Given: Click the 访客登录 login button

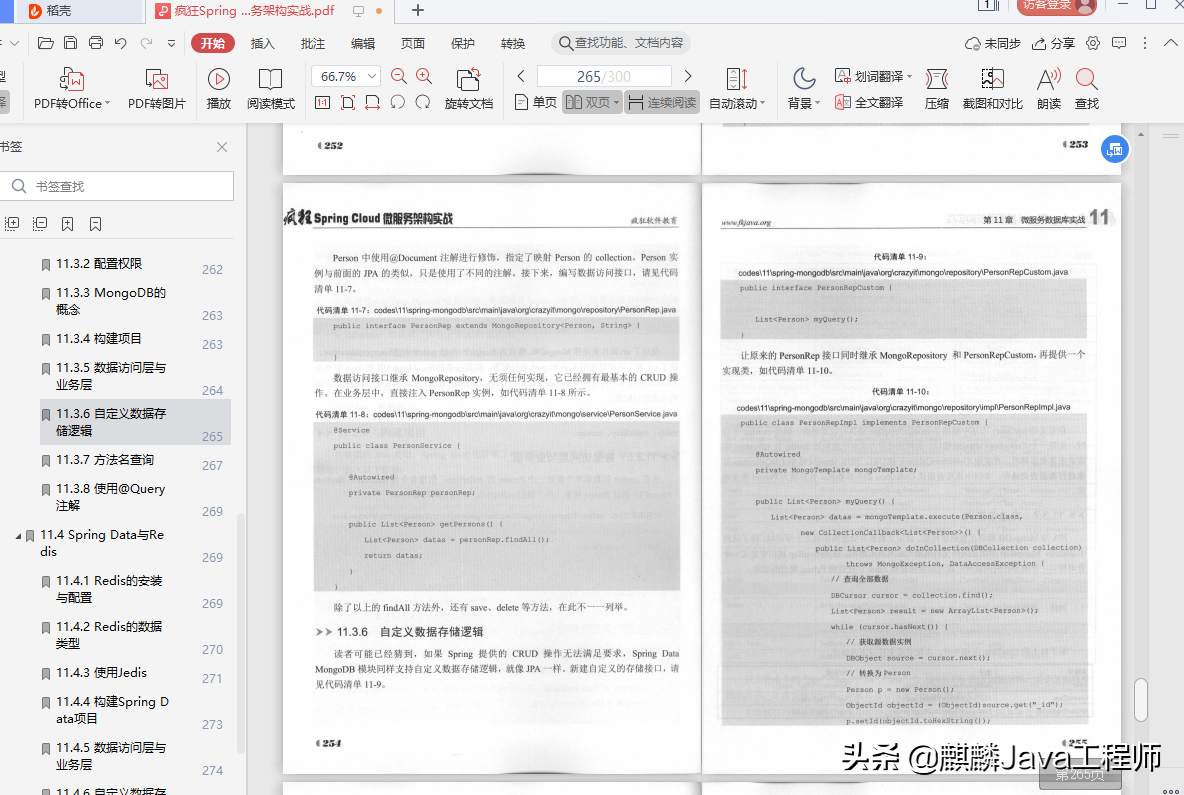Looking at the screenshot, I should (1056, 6).
